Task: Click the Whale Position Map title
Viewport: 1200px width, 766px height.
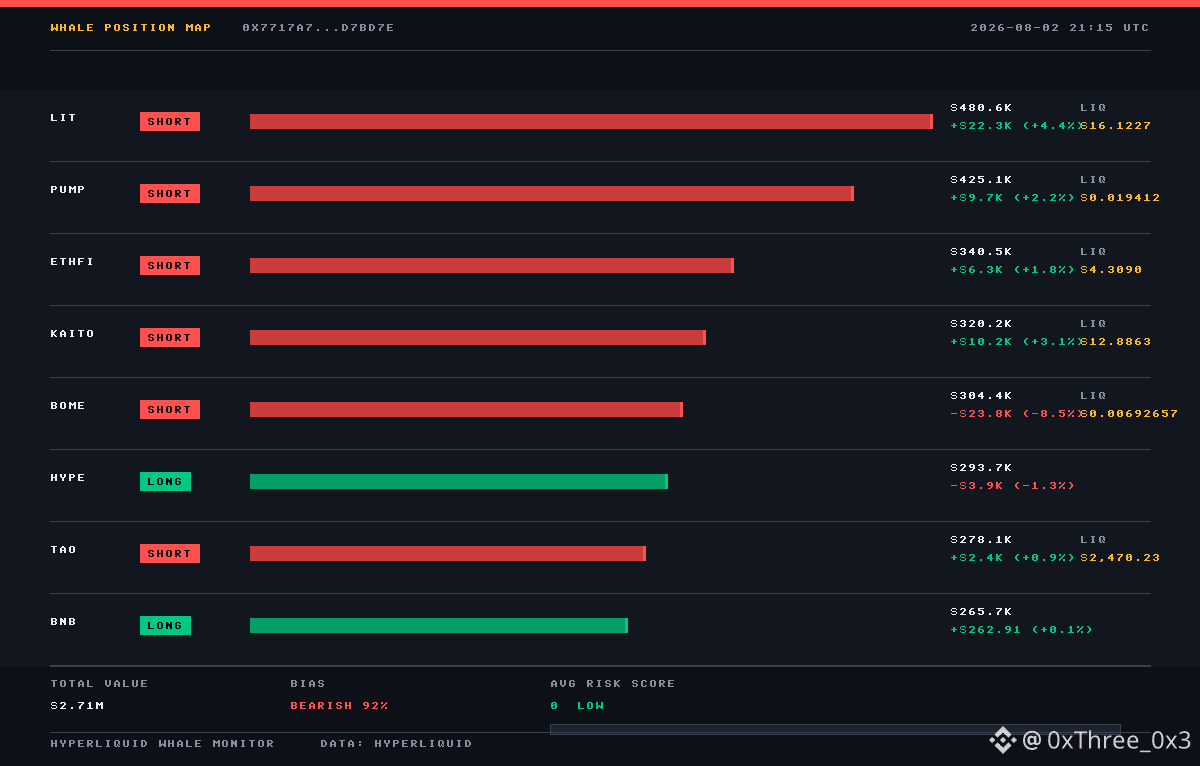Action: click(x=131, y=28)
